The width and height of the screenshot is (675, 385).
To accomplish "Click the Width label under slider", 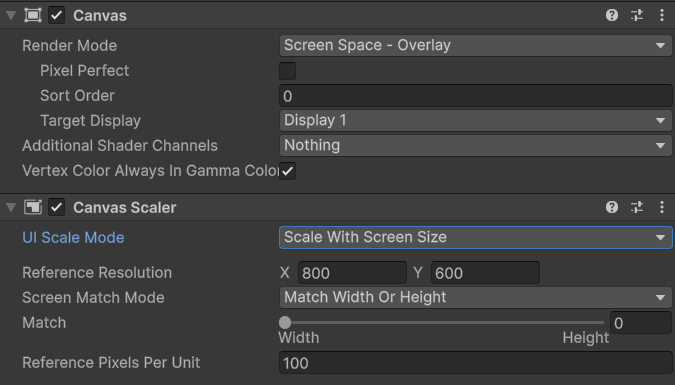I will tap(299, 338).
